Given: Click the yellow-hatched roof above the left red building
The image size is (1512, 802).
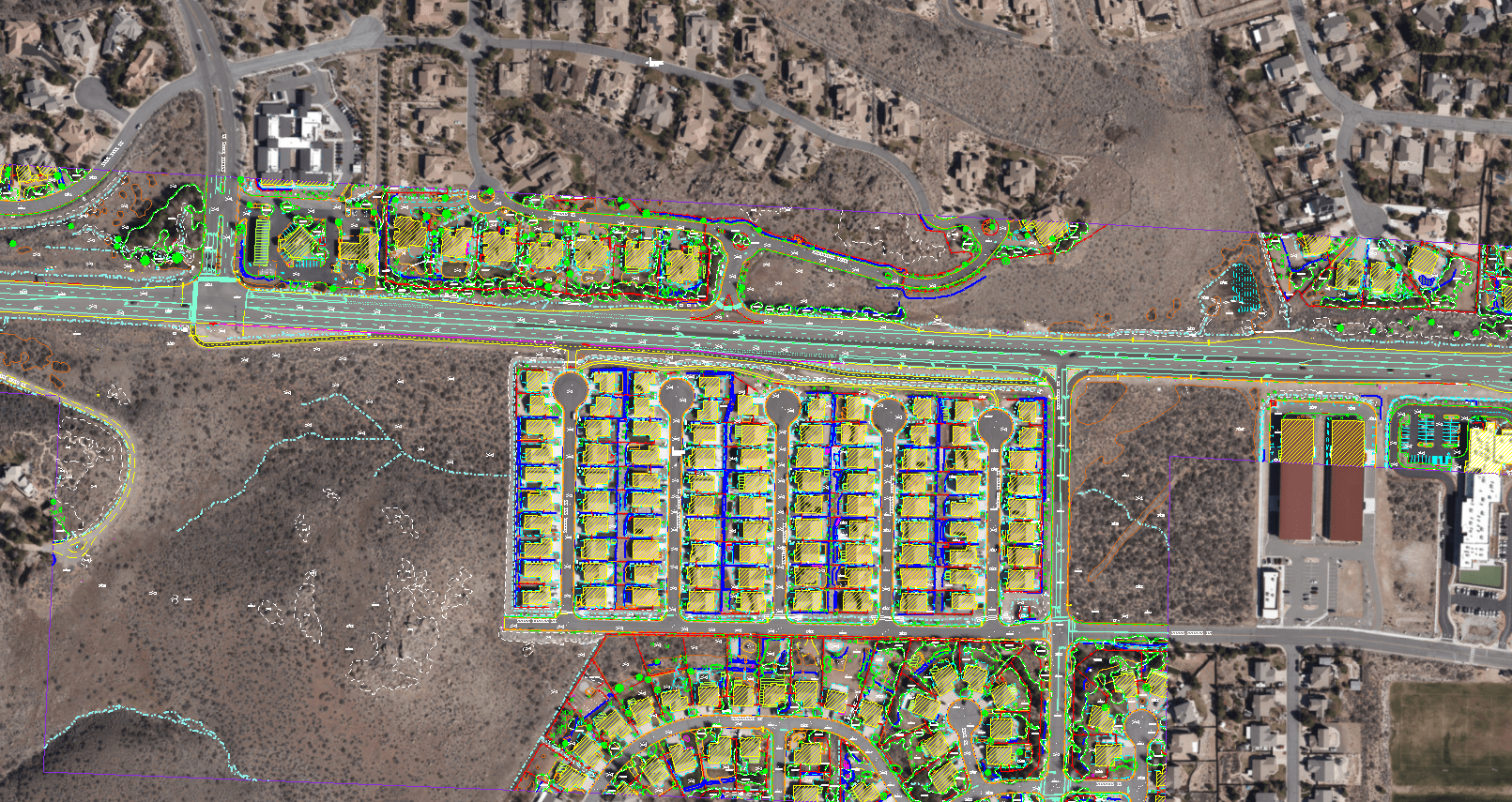Looking at the screenshot, I should click(x=1297, y=441).
